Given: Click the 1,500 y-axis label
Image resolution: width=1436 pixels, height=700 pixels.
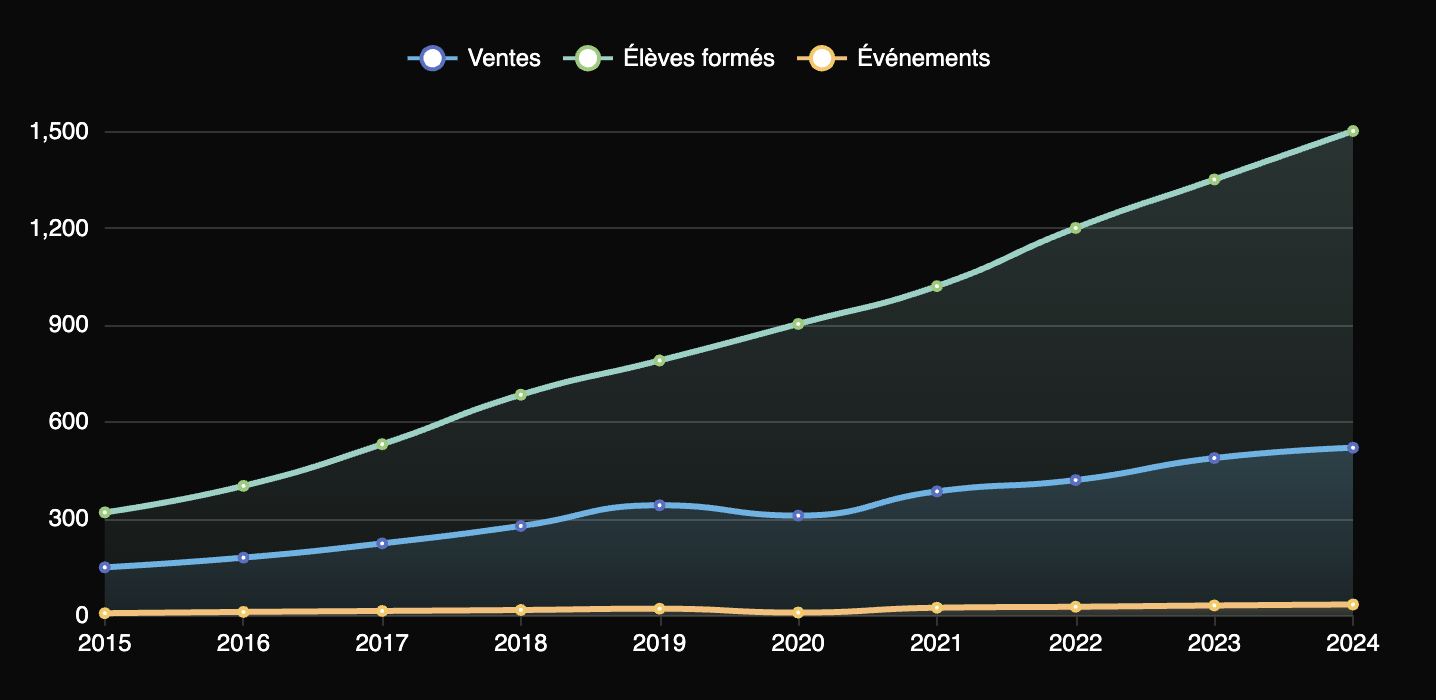Looking at the screenshot, I should tap(59, 132).
